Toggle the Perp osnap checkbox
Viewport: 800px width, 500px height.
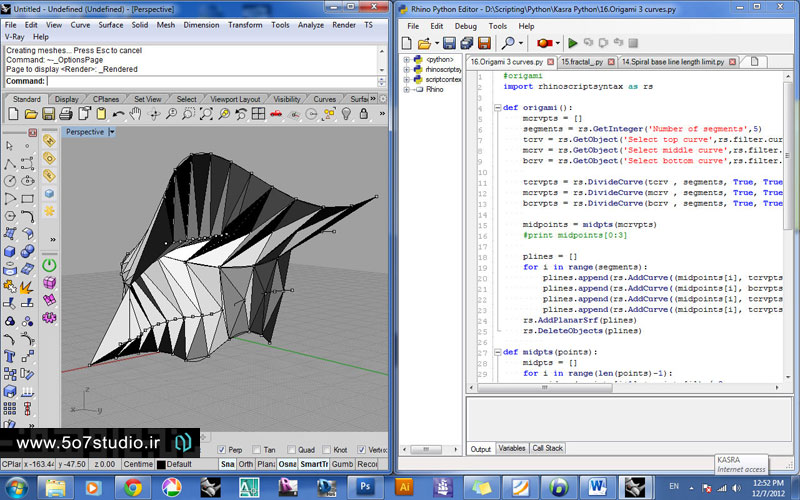pyautogui.click(x=222, y=450)
